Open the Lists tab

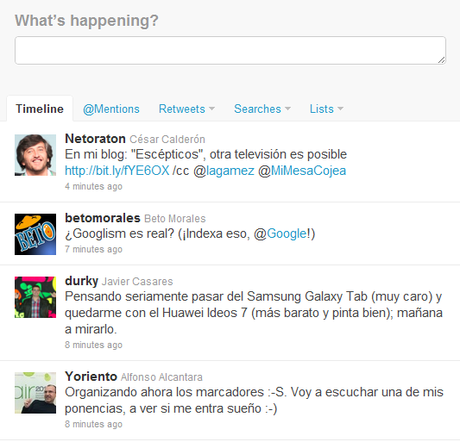tap(321, 109)
